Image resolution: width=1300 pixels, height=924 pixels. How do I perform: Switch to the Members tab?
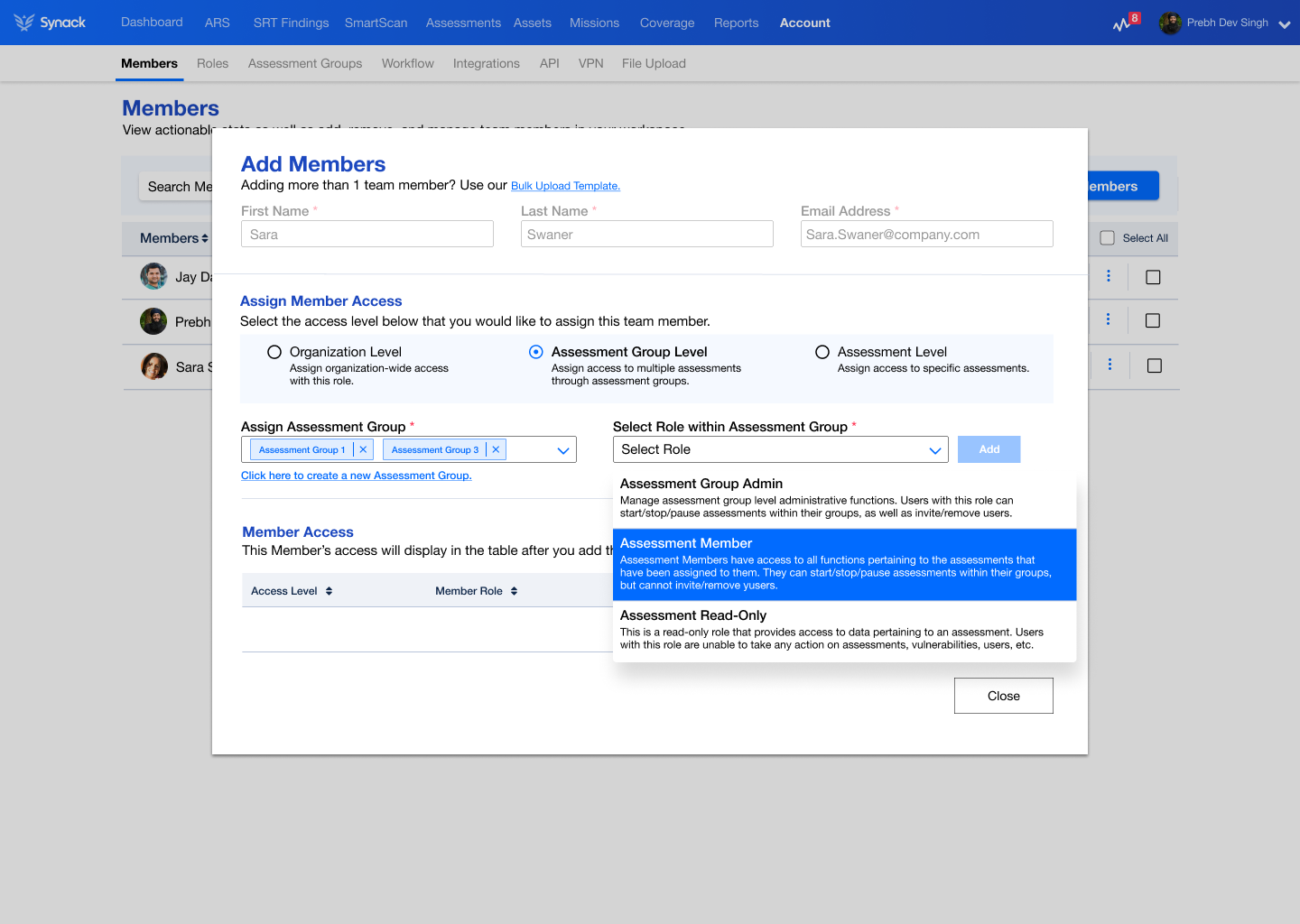[x=149, y=63]
